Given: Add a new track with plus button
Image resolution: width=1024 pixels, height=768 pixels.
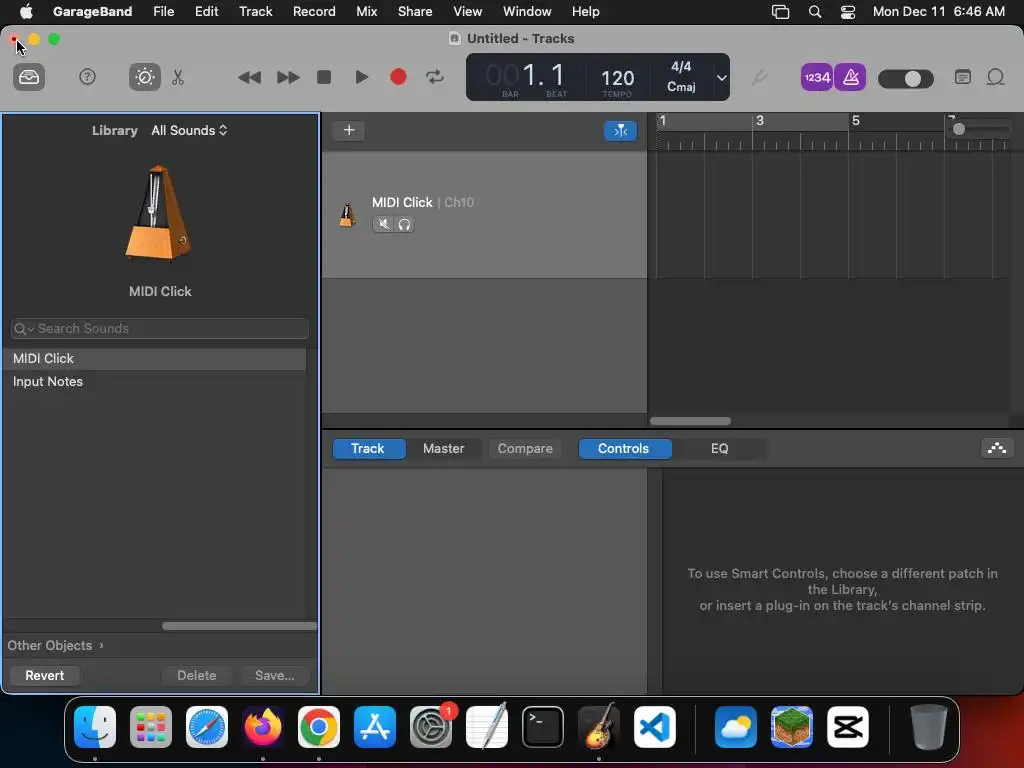Looking at the screenshot, I should (x=349, y=130).
